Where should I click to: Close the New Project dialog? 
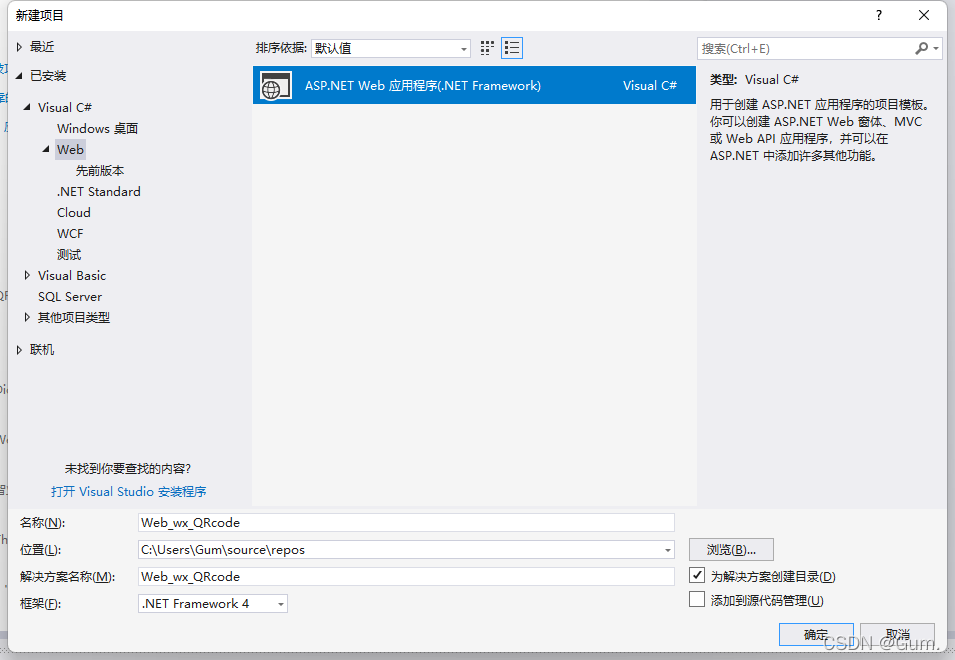(x=924, y=15)
